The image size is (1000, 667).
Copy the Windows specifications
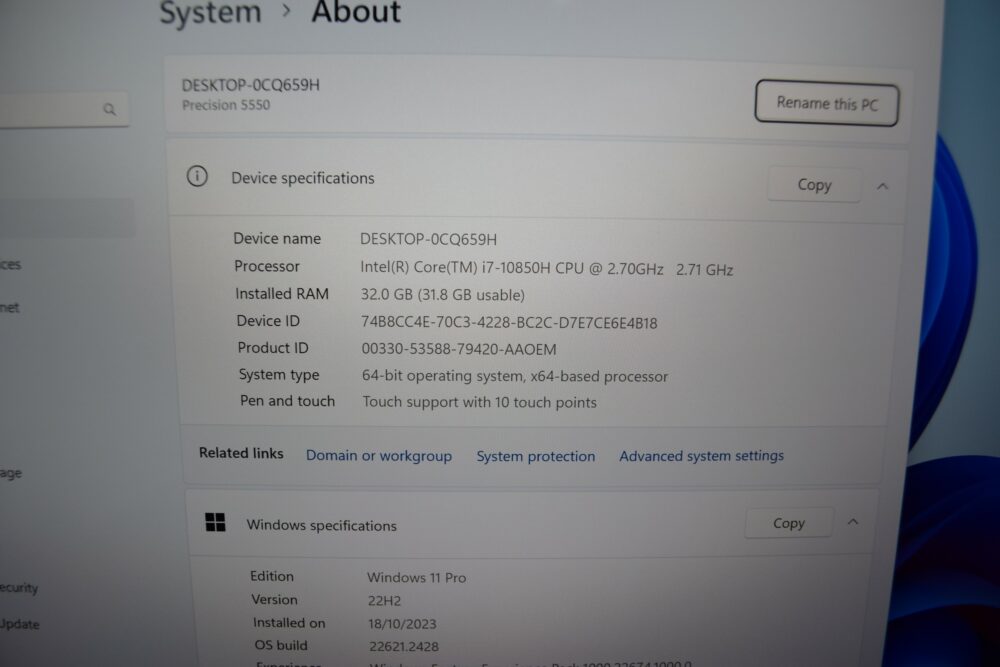click(x=789, y=523)
